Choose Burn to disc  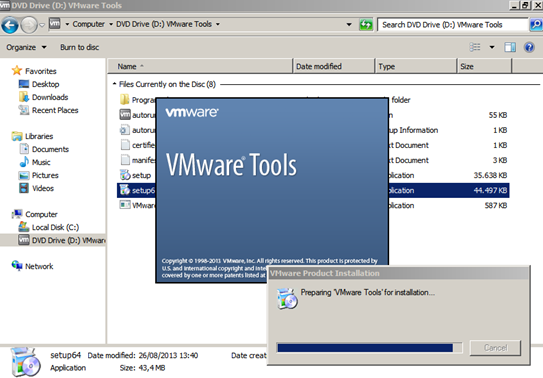(80, 47)
